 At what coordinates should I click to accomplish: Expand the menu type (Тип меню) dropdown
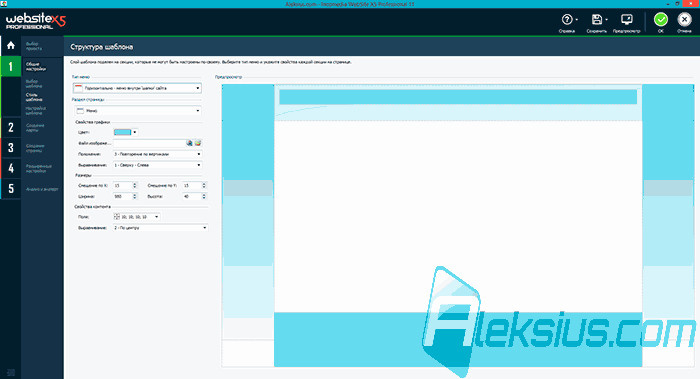[137, 88]
